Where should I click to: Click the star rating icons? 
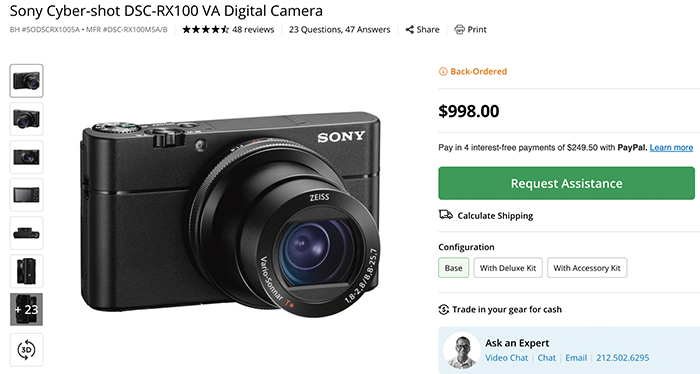(x=205, y=30)
